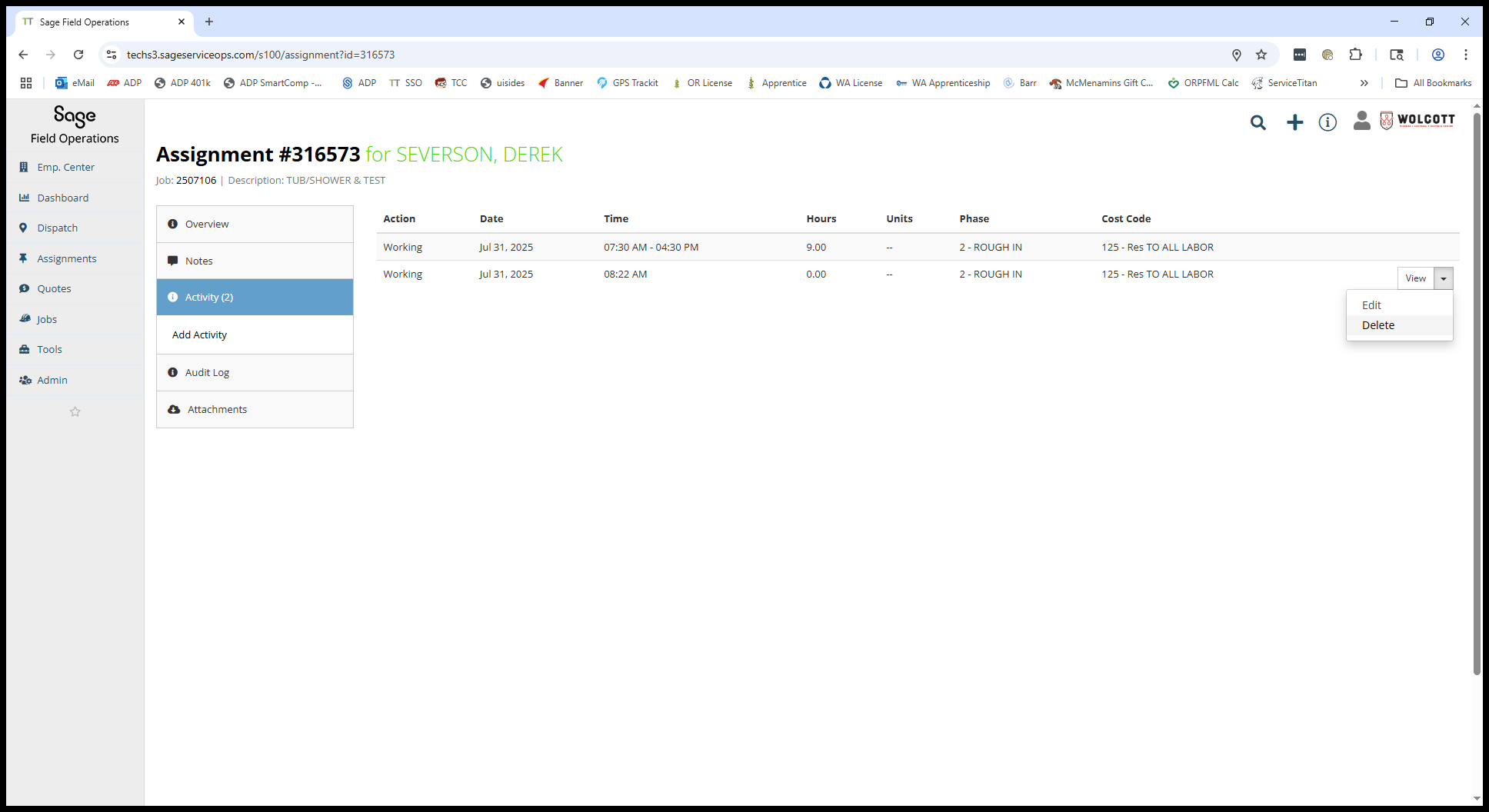1489x812 pixels.
Task: Close the Sage Field Operations tab
Action: (x=182, y=22)
